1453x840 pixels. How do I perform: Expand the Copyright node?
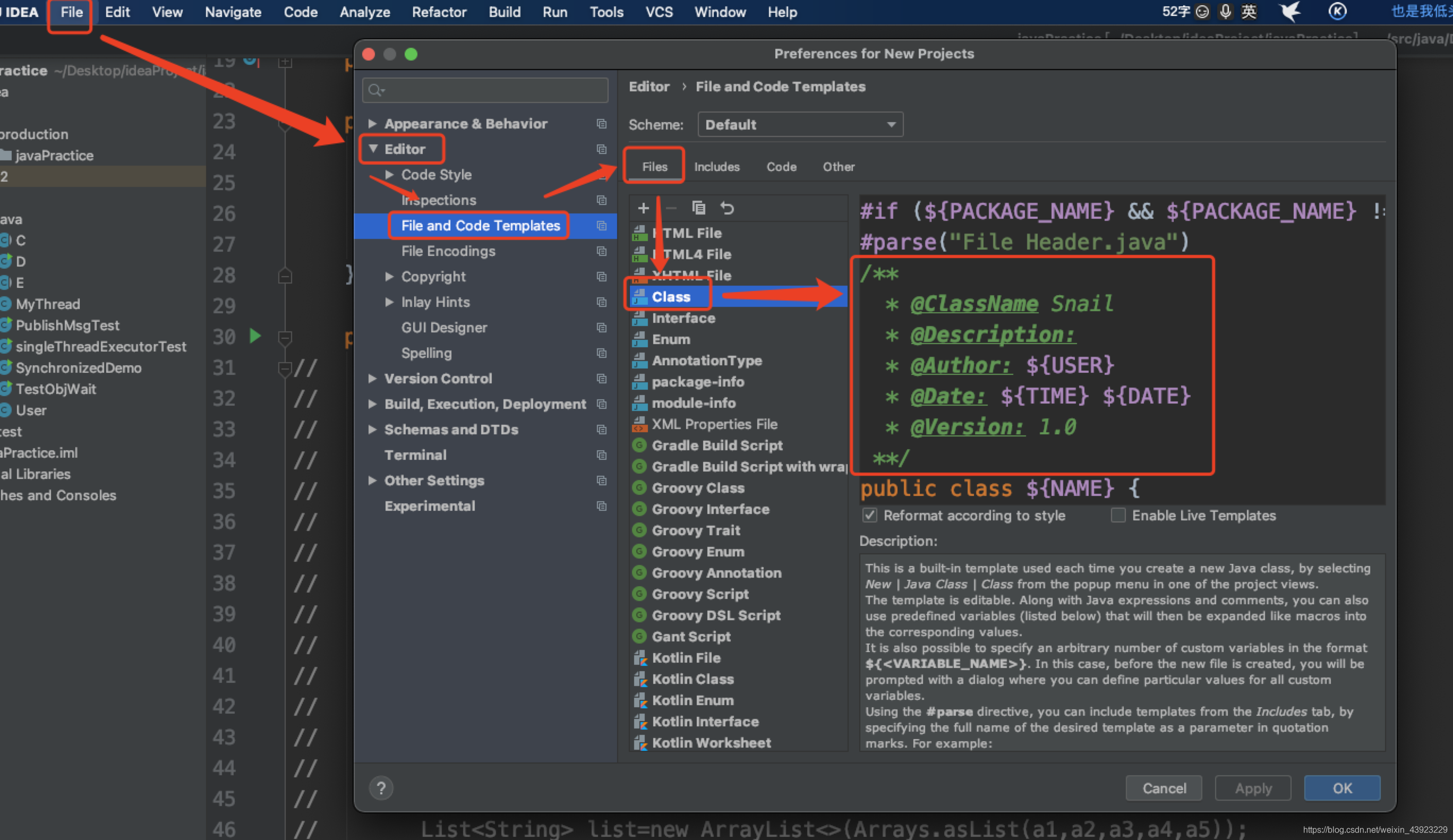click(389, 276)
